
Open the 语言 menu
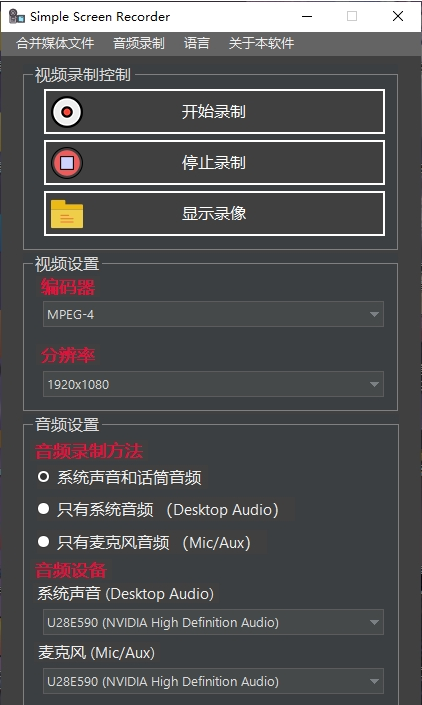pos(196,43)
